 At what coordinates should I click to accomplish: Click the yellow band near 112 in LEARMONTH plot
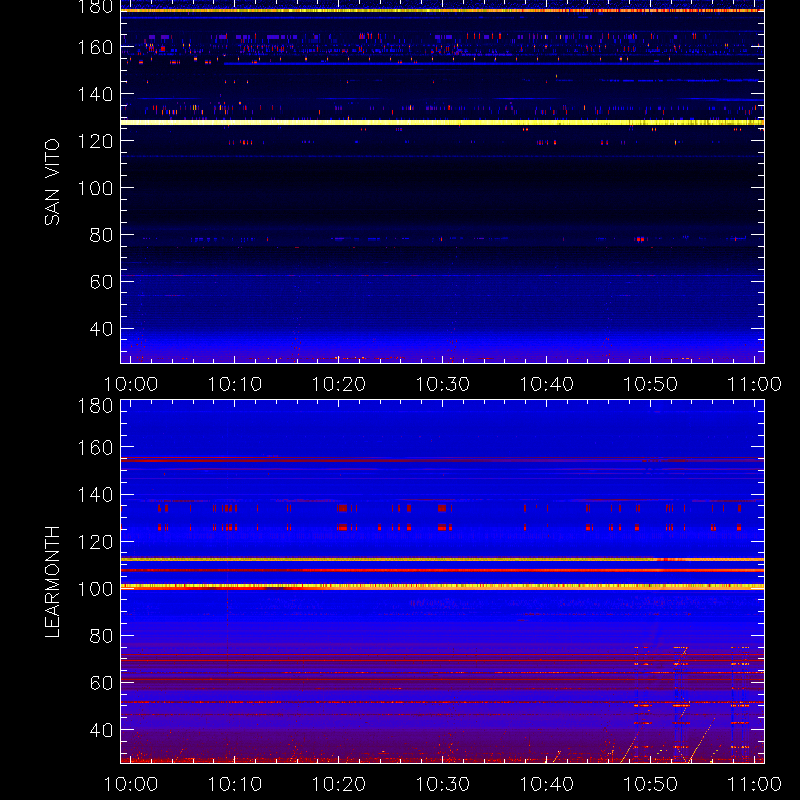[x=442, y=560]
